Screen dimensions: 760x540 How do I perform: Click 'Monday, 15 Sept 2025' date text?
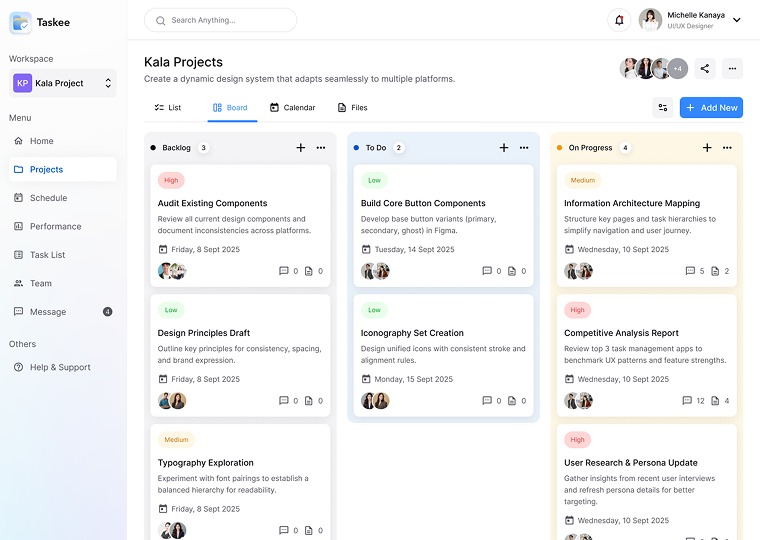coord(413,379)
